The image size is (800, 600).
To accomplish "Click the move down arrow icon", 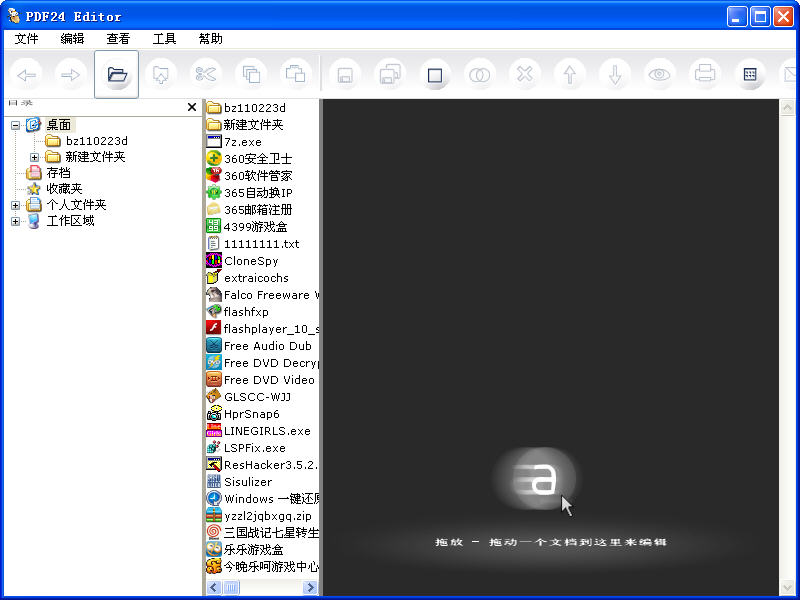I will (615, 74).
